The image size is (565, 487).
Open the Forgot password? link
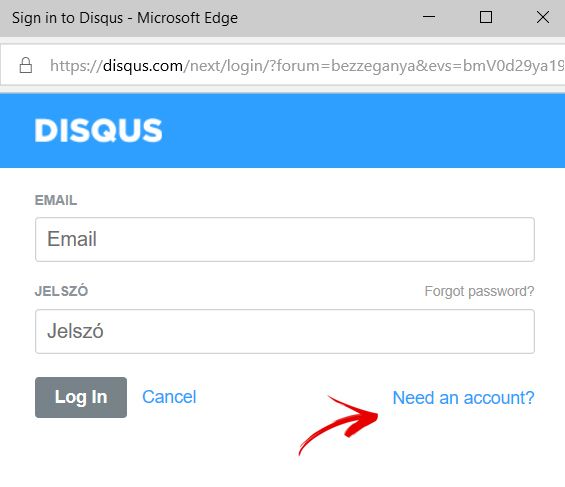[479, 291]
